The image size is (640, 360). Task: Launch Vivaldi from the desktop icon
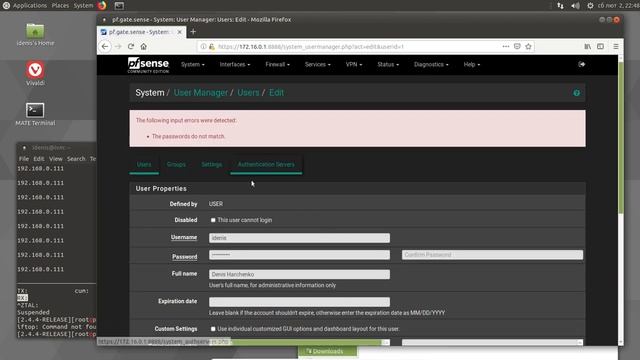point(35,73)
